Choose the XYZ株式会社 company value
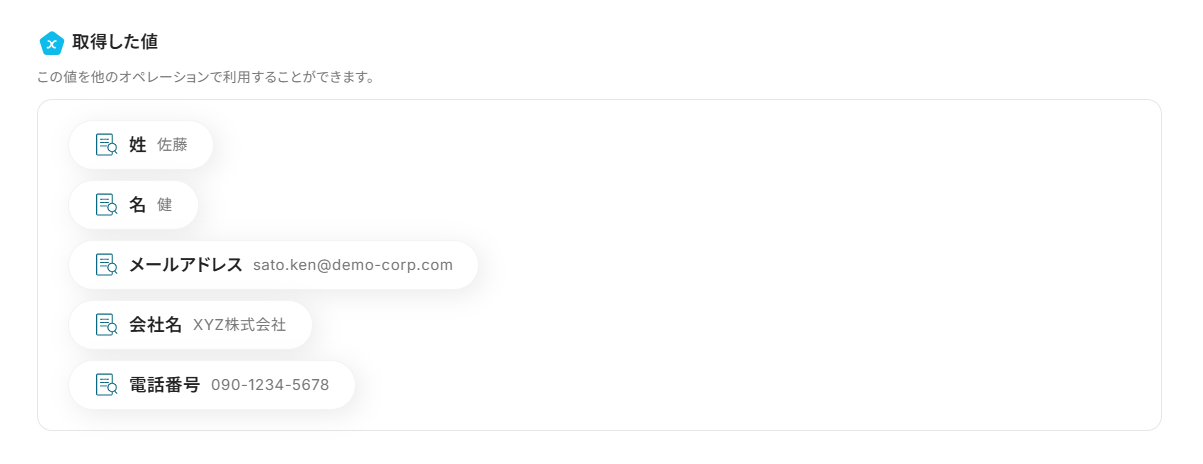Screen dimensions: 1203x464 (239, 325)
